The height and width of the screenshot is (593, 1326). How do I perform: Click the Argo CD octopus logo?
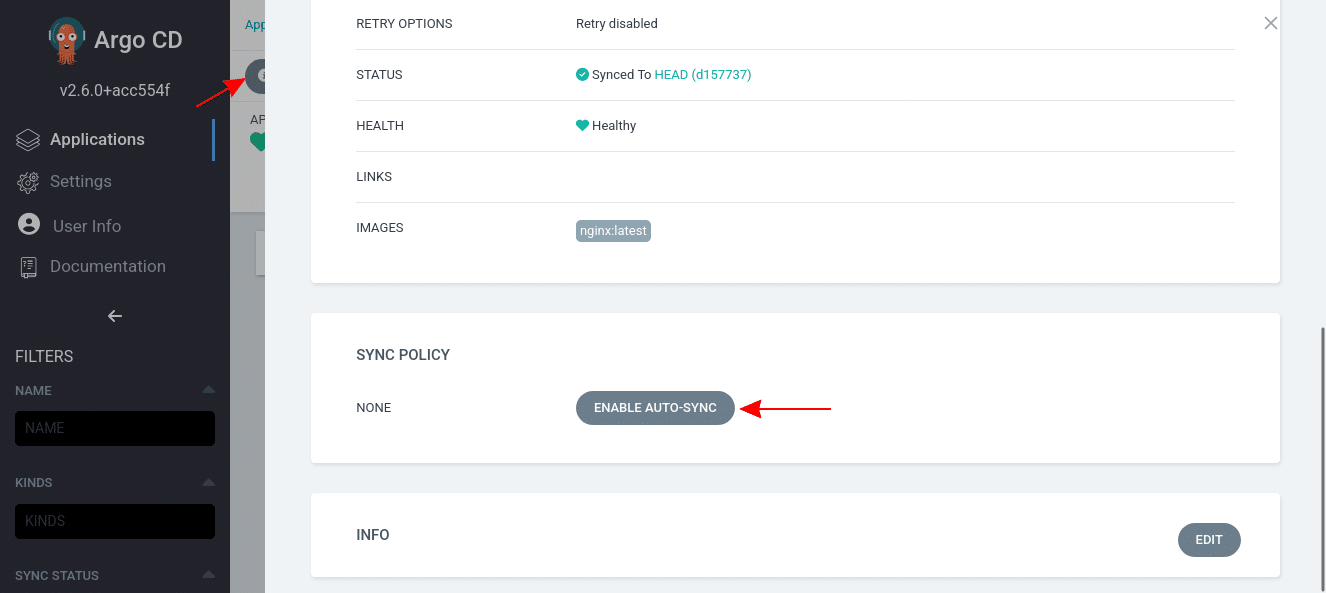(x=66, y=39)
